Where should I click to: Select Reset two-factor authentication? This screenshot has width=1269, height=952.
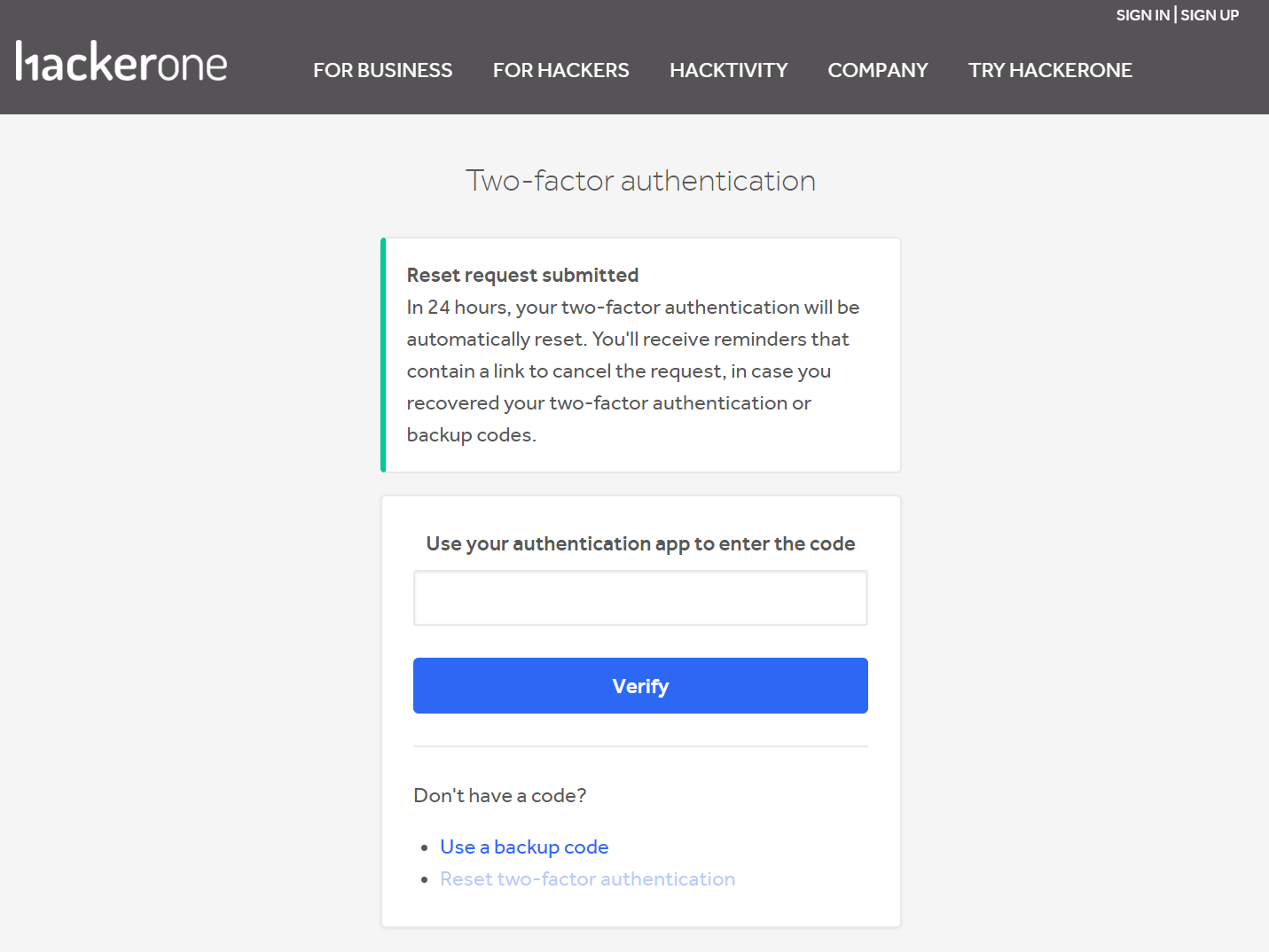point(587,878)
